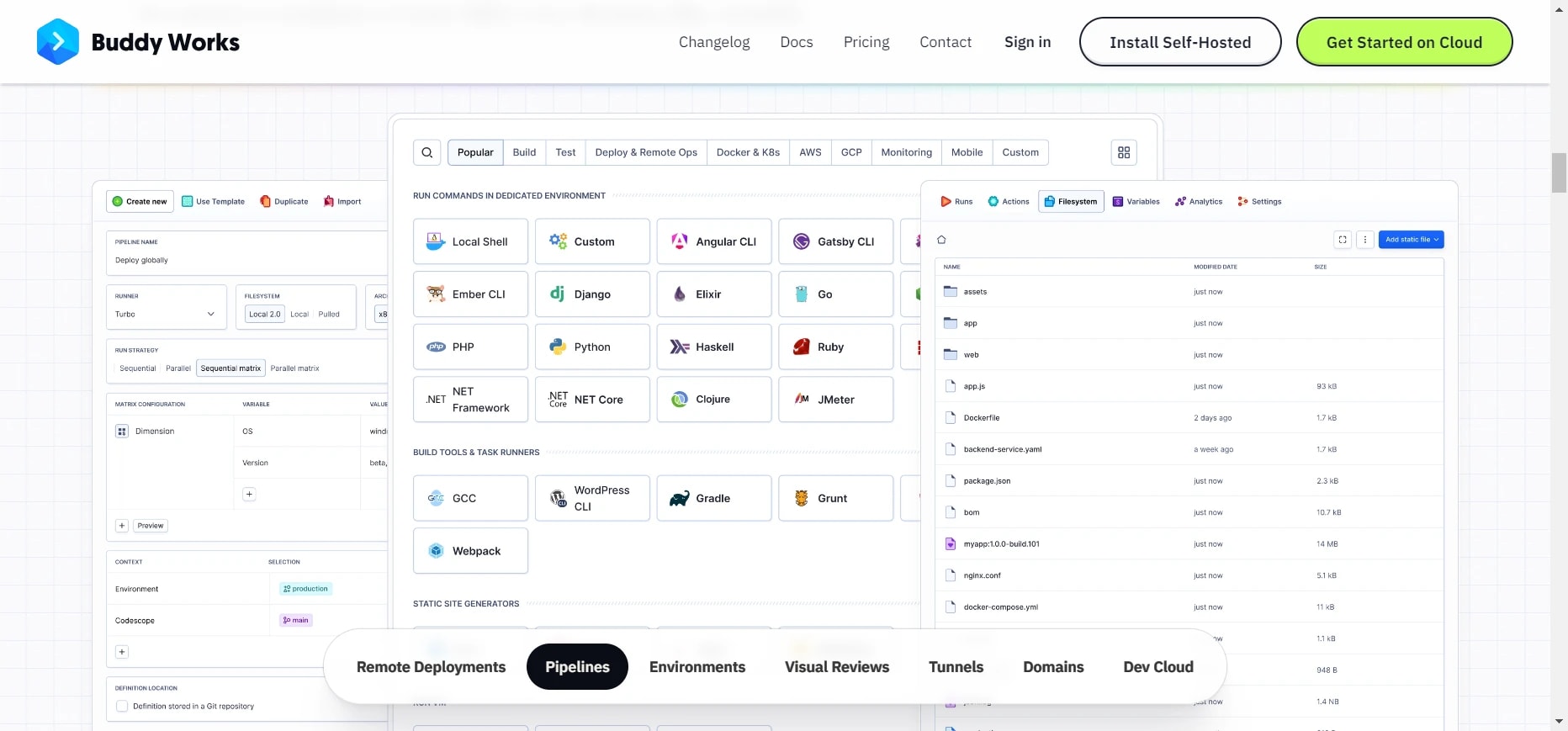This screenshot has width=1568, height=731.
Task: Select the Gradle build tool
Action: [714, 498]
